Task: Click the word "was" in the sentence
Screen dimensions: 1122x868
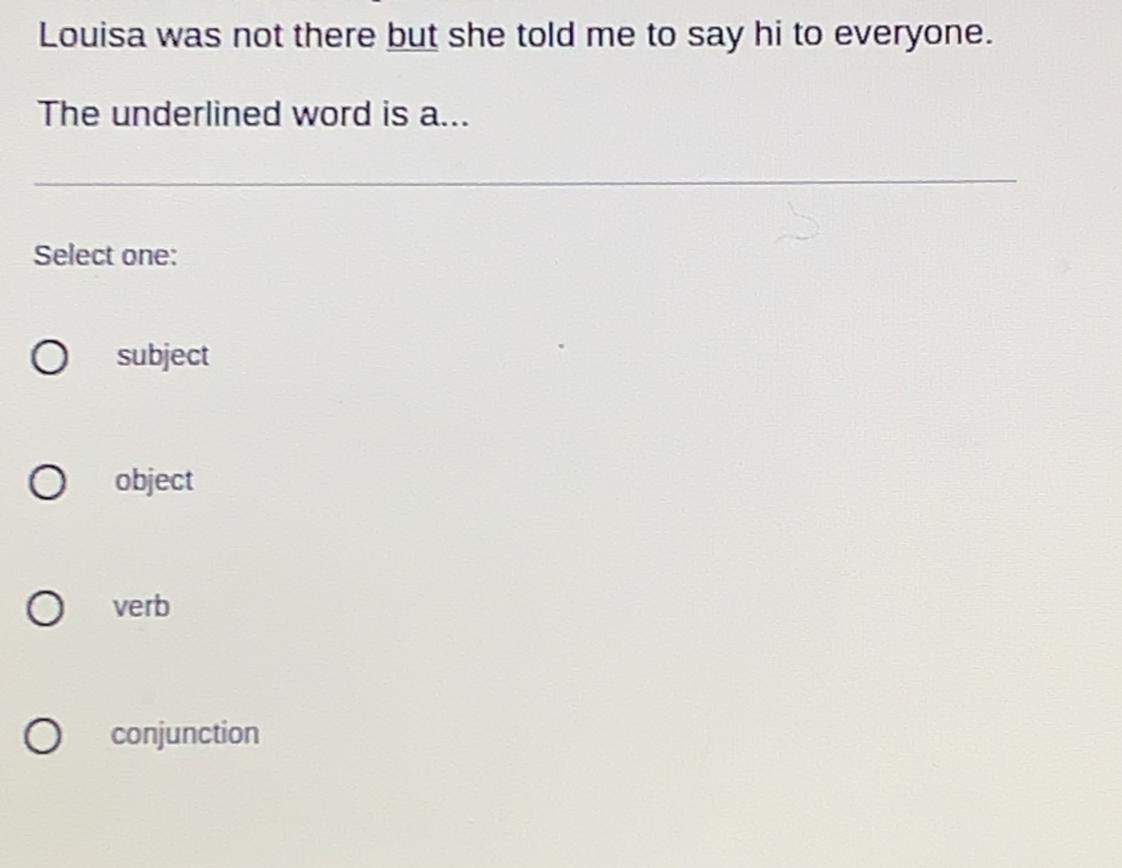Action: (x=189, y=36)
